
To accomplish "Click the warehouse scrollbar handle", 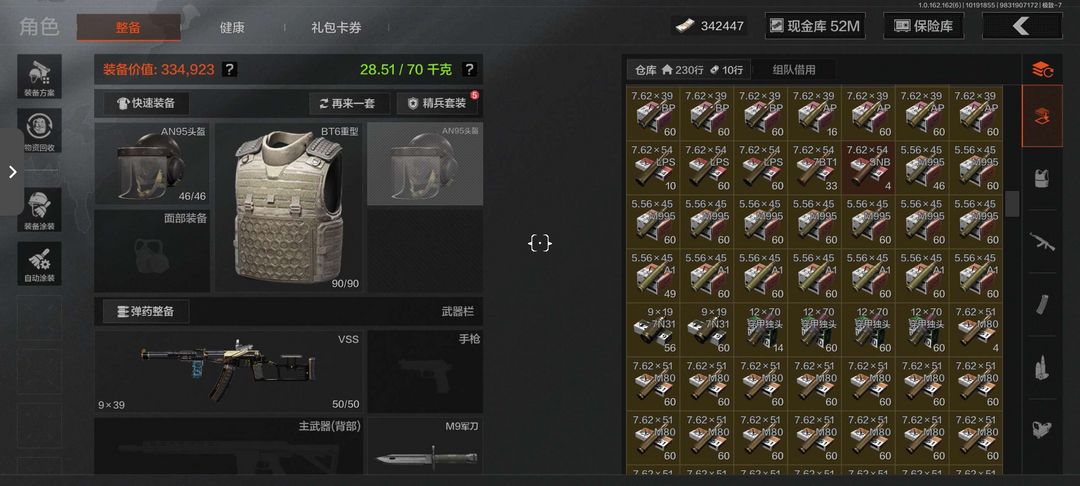I will click(1011, 204).
